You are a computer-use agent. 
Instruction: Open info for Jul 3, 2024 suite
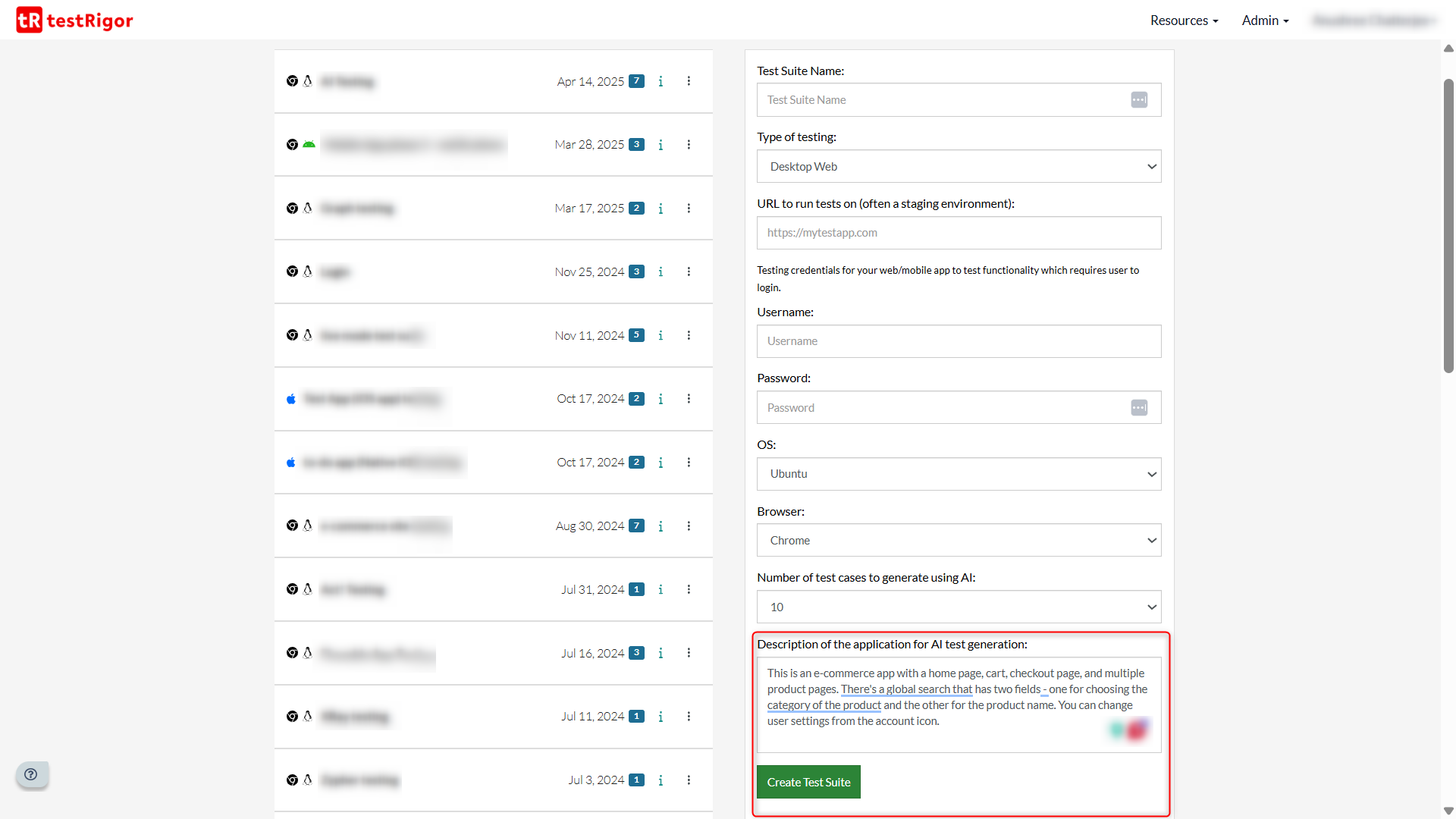click(x=661, y=780)
